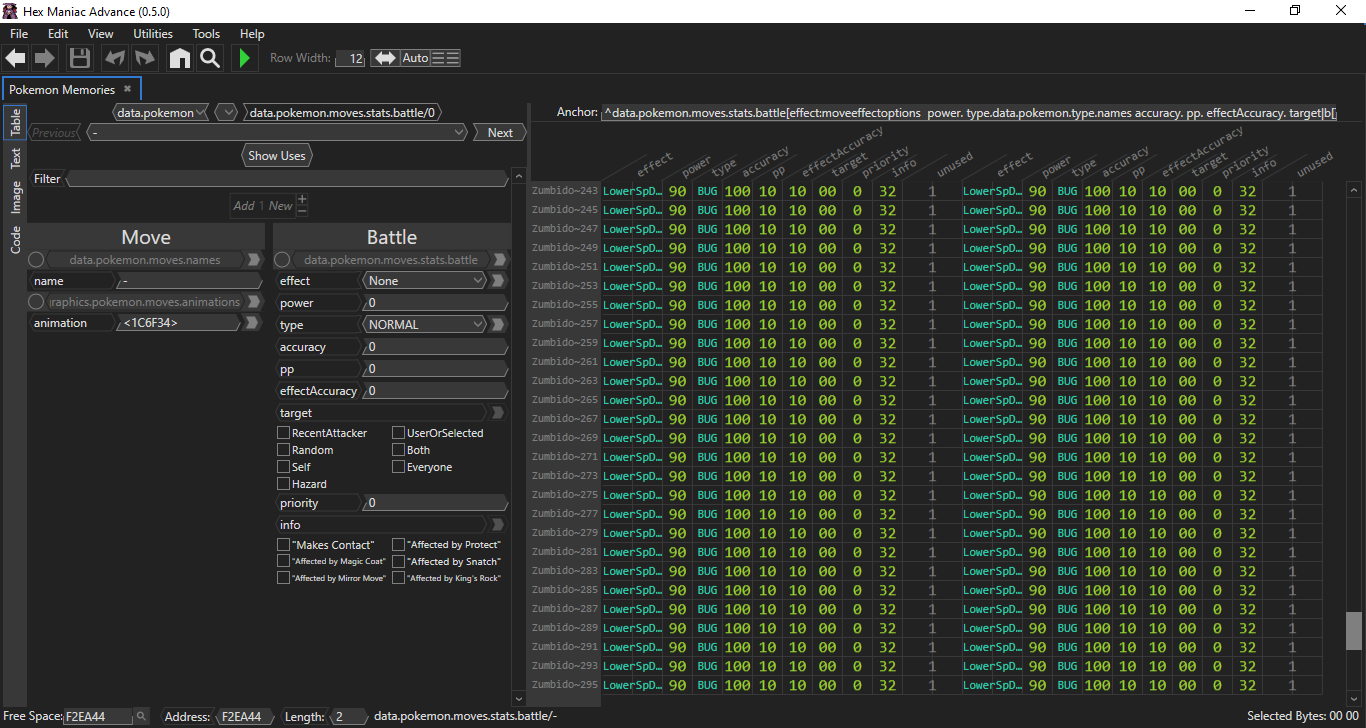The width and height of the screenshot is (1366, 728).
Task: Click the Show Uses button
Action: [277, 156]
